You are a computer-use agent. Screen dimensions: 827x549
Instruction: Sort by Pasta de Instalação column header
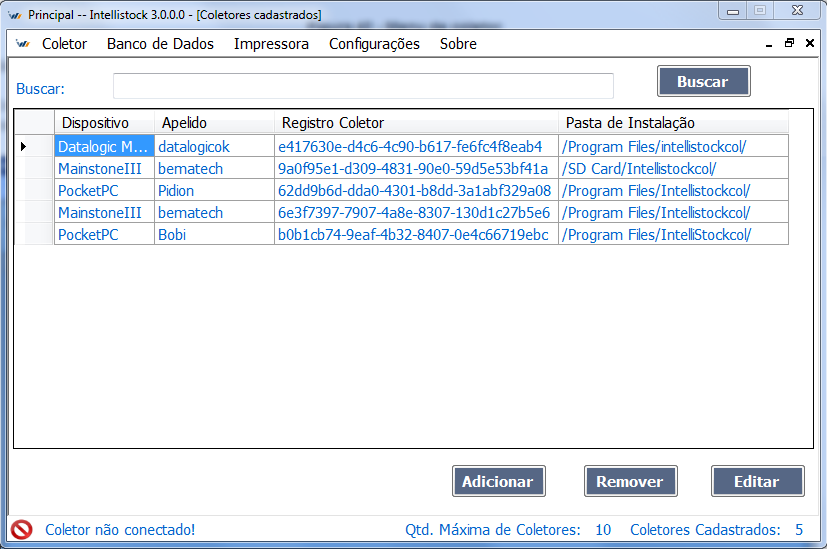pos(674,123)
